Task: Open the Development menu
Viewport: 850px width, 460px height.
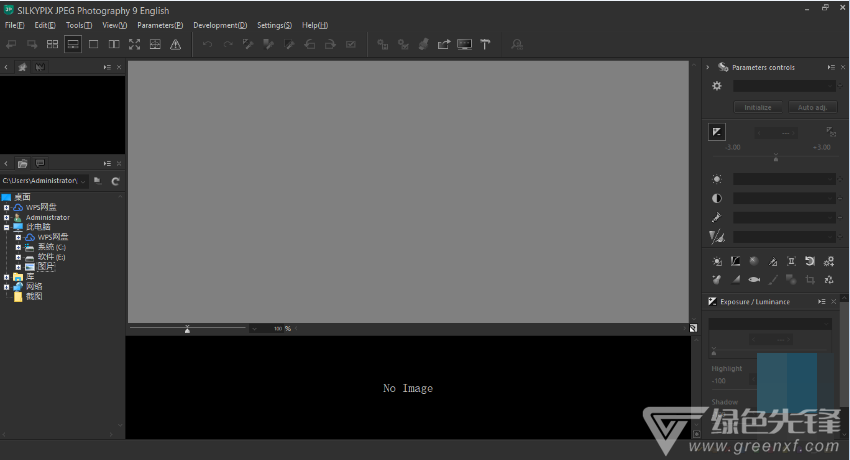Action: pyautogui.click(x=220, y=25)
